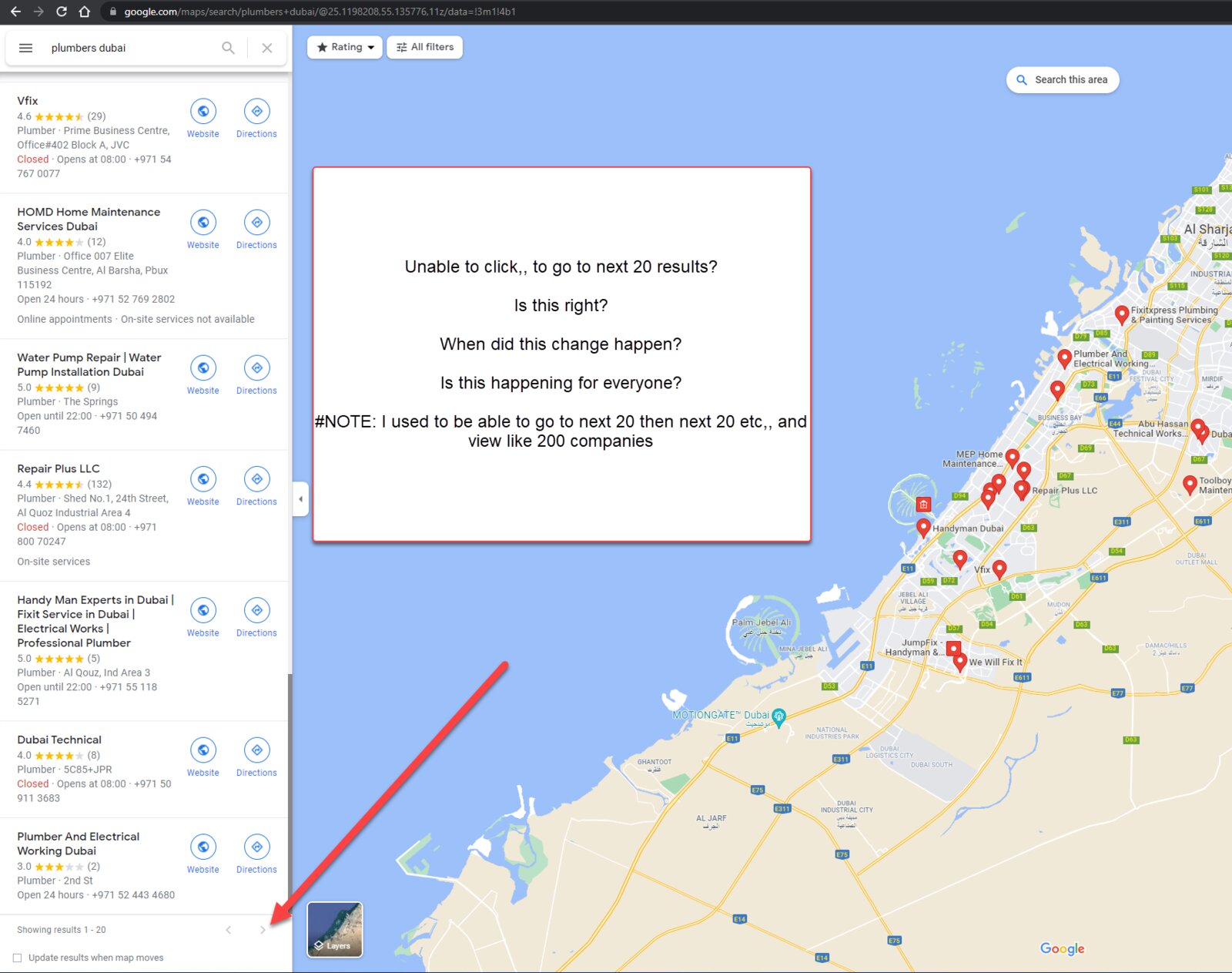The image size is (1232, 973).
Task: Open All filters
Action: pos(425,47)
